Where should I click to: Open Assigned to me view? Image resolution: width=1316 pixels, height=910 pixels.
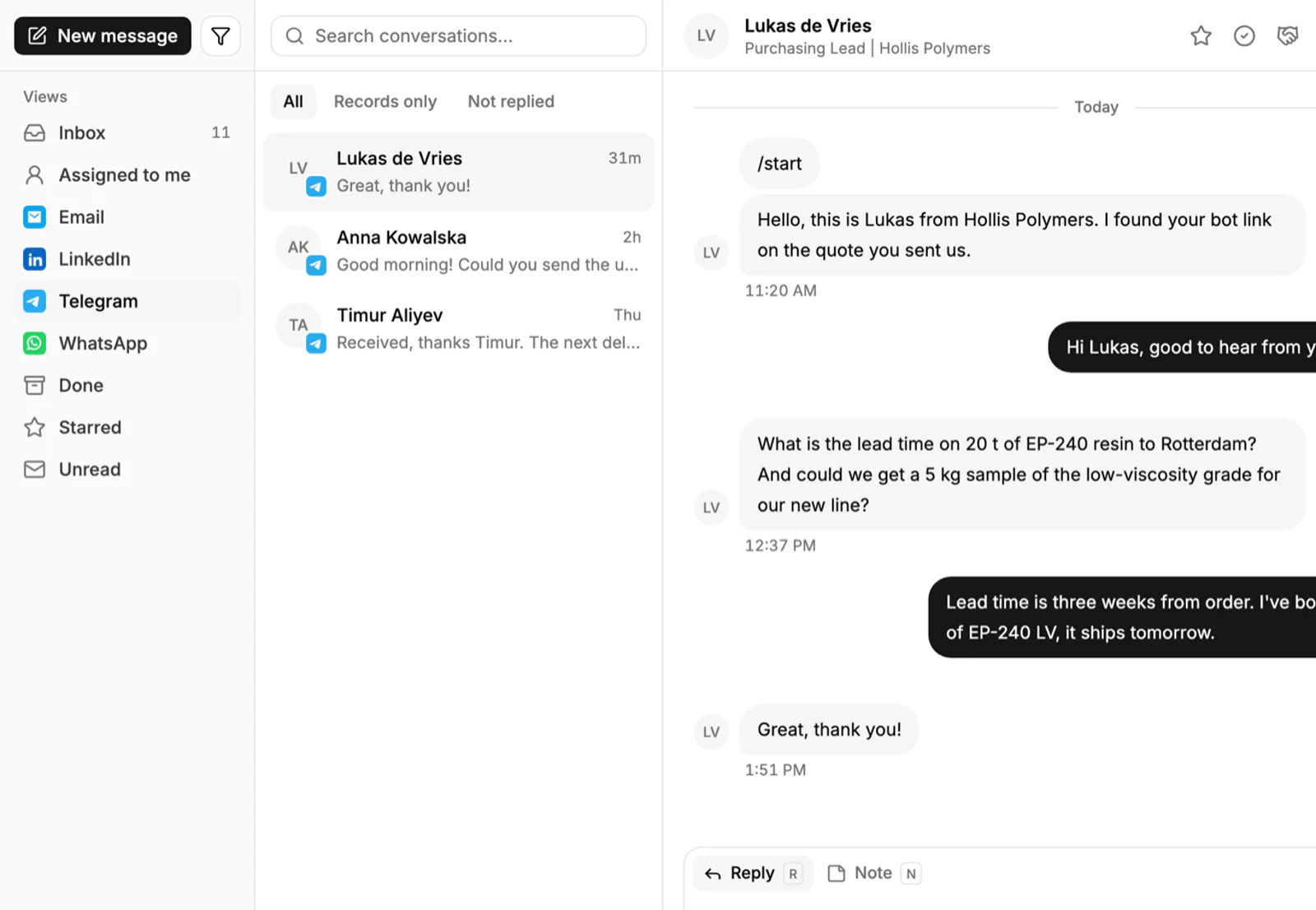127,174
